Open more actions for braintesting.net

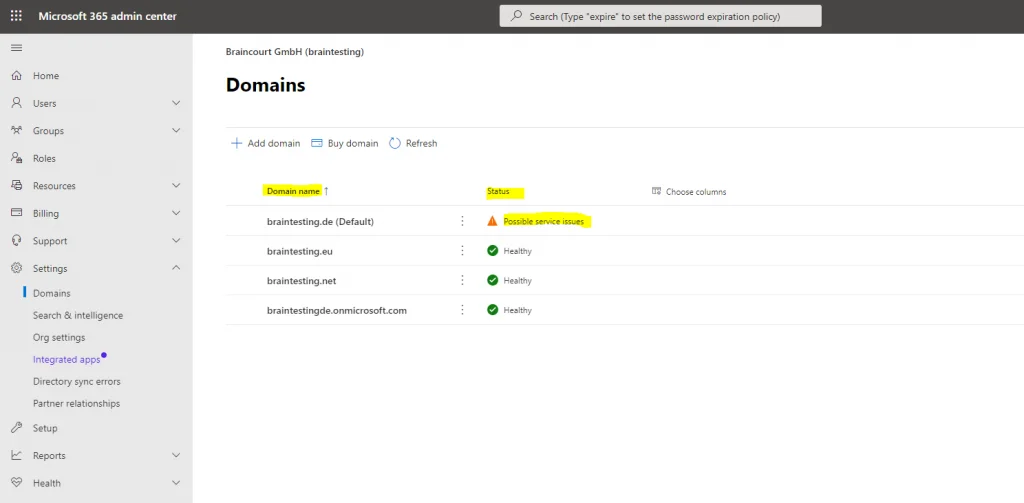point(462,280)
